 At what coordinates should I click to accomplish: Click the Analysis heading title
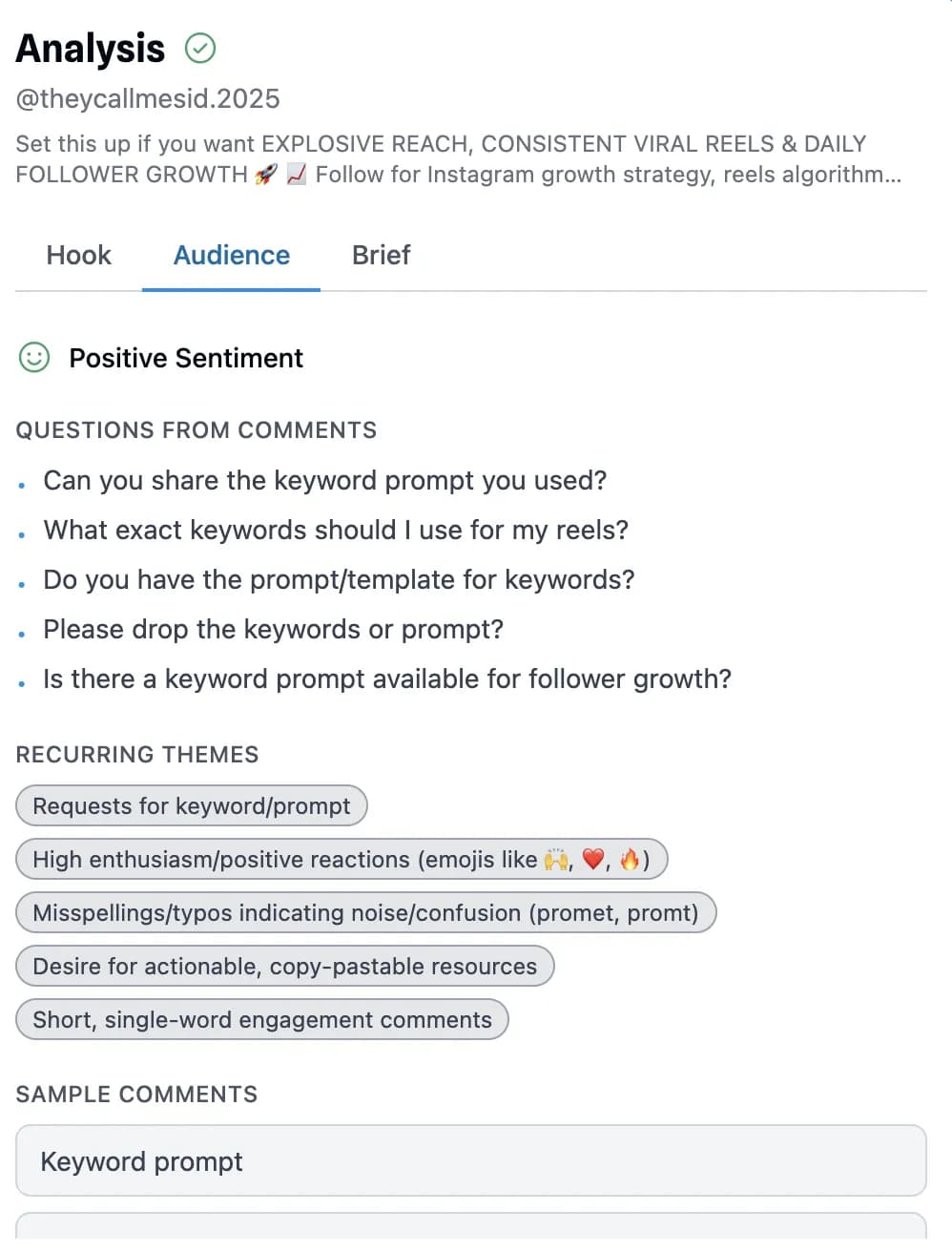click(91, 49)
